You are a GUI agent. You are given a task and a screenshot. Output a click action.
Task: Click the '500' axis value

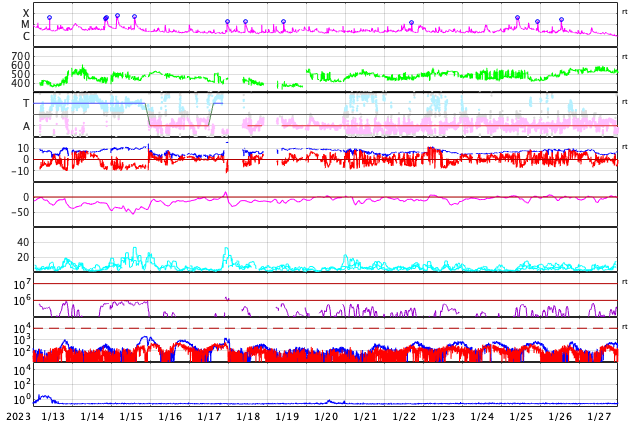tap(21, 74)
